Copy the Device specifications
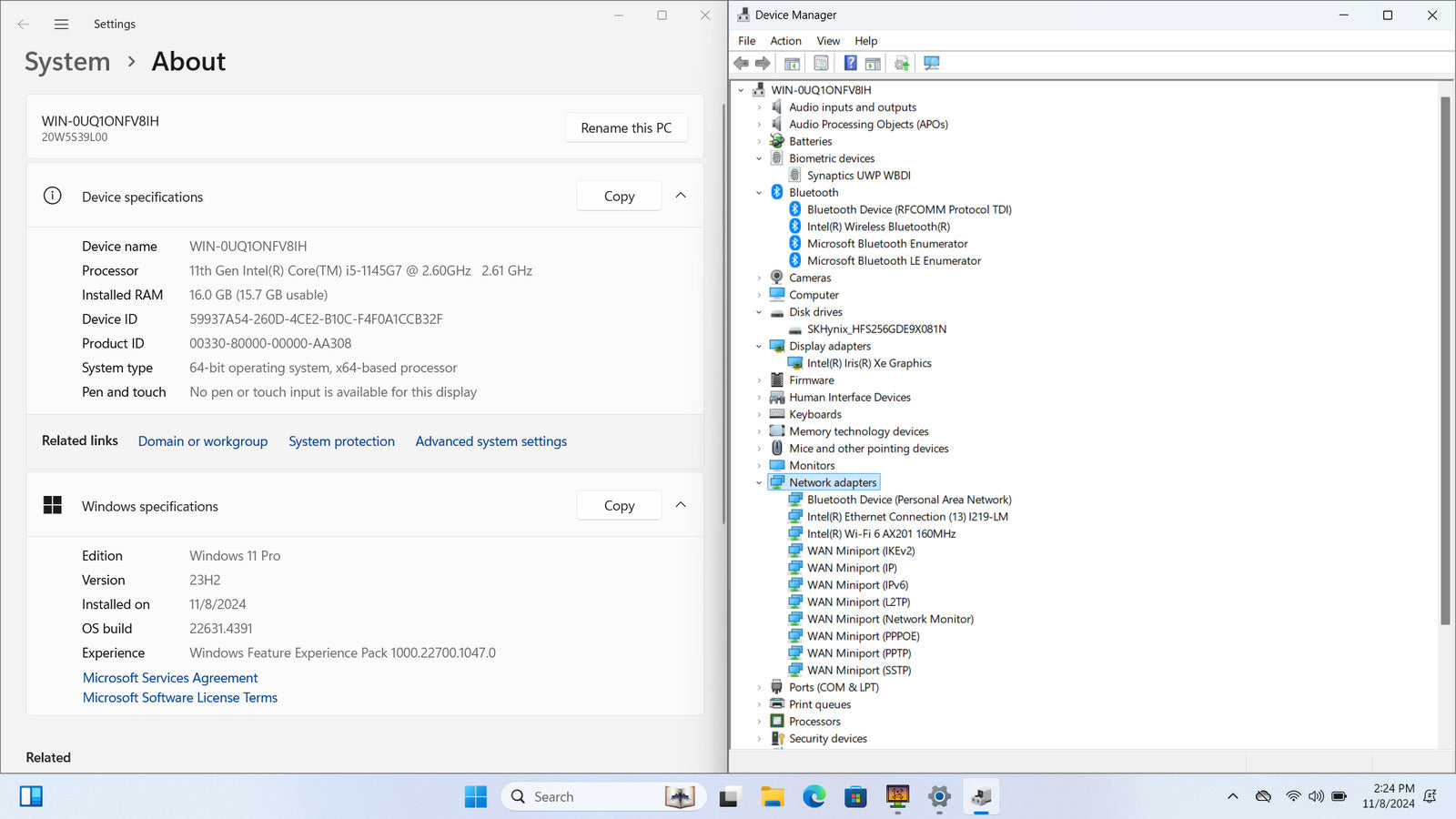The height and width of the screenshot is (819, 1456). pos(619,196)
